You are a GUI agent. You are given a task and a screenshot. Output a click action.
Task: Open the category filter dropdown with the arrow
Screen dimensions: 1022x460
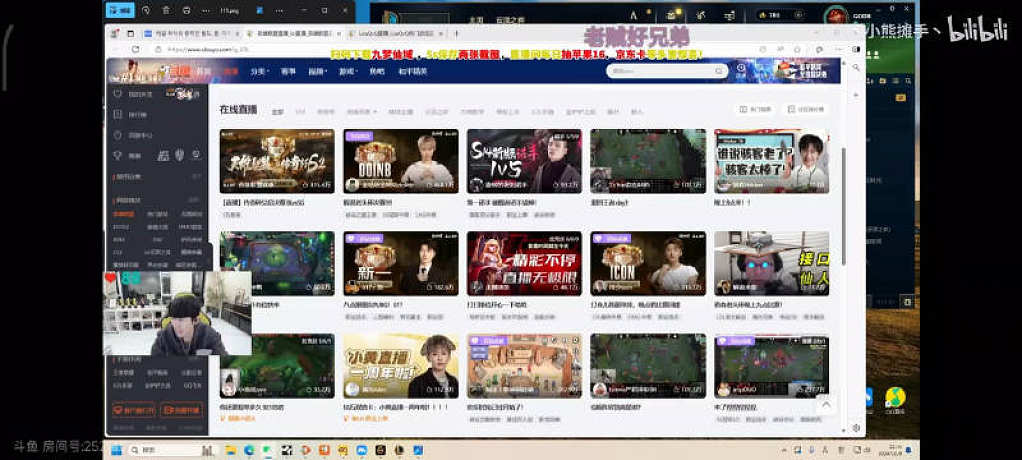(360, 111)
